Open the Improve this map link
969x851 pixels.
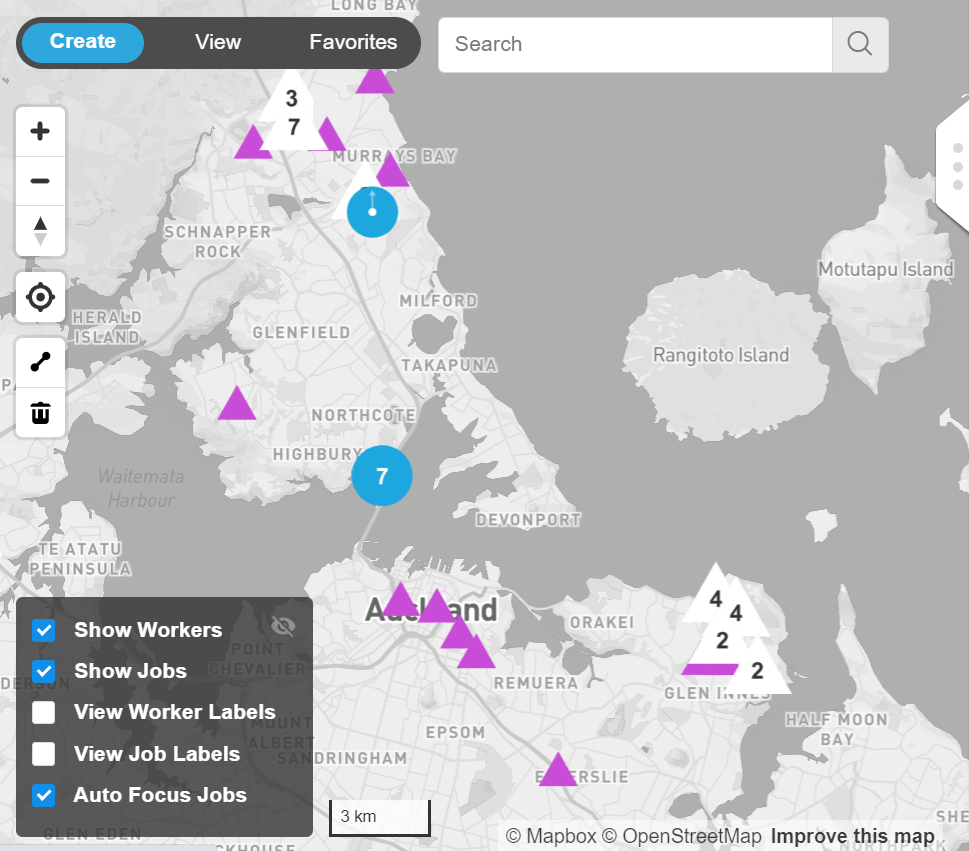(x=852, y=836)
